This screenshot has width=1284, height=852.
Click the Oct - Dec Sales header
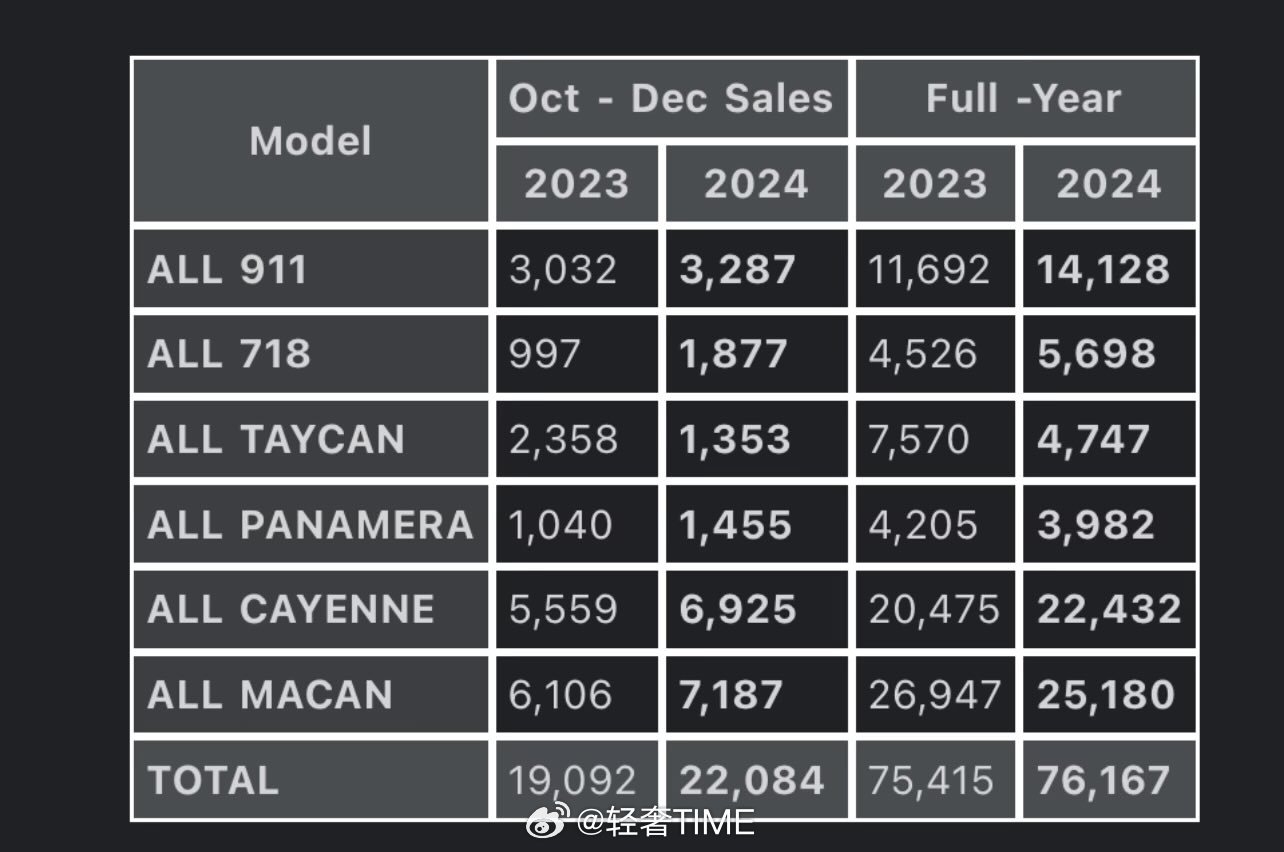pyautogui.click(x=671, y=98)
